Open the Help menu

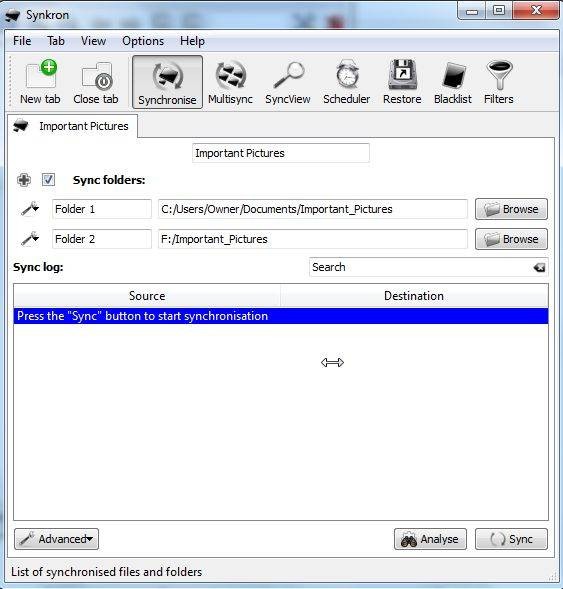[192, 41]
